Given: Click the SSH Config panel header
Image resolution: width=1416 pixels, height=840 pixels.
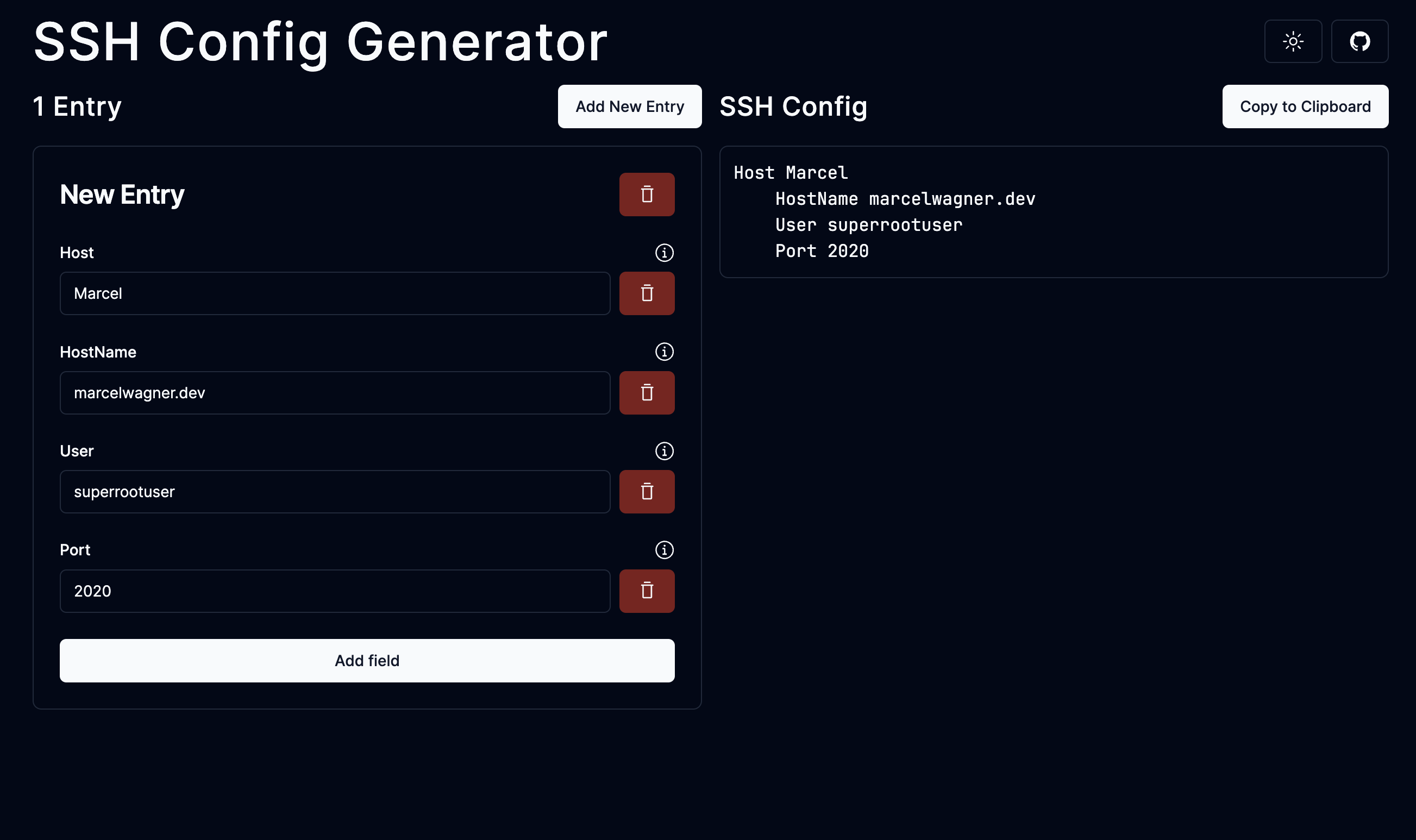Looking at the screenshot, I should coord(793,106).
